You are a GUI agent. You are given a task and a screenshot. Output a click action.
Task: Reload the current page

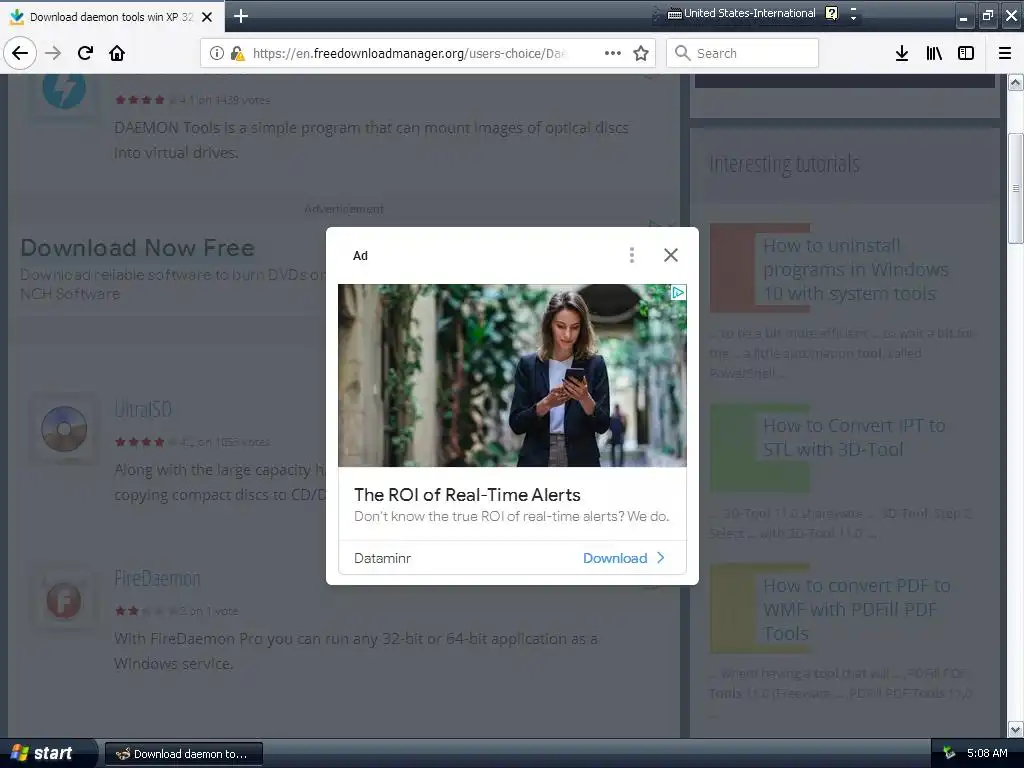tap(85, 53)
